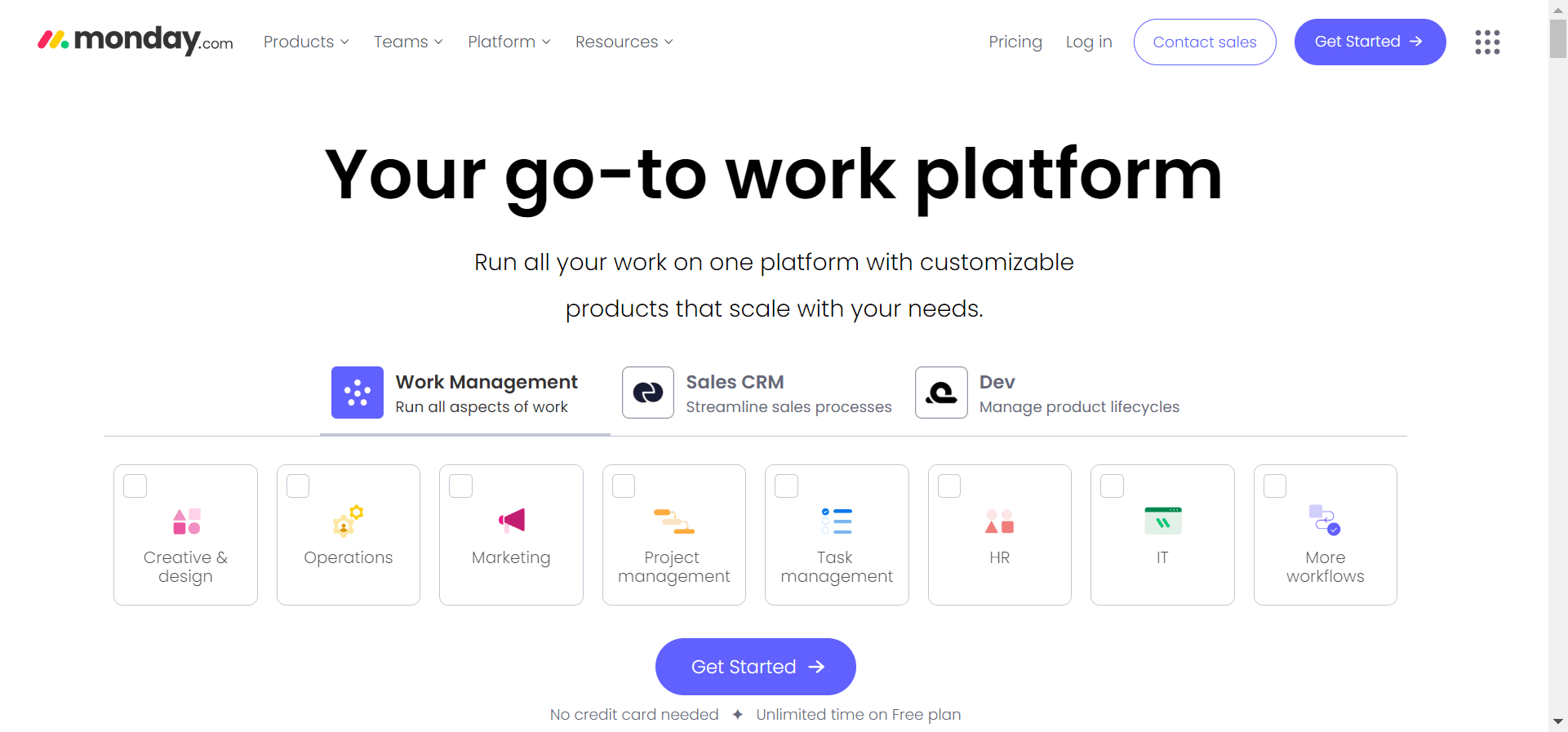Expand the Resources dropdown menu
This screenshot has width=1568, height=732.
624,42
